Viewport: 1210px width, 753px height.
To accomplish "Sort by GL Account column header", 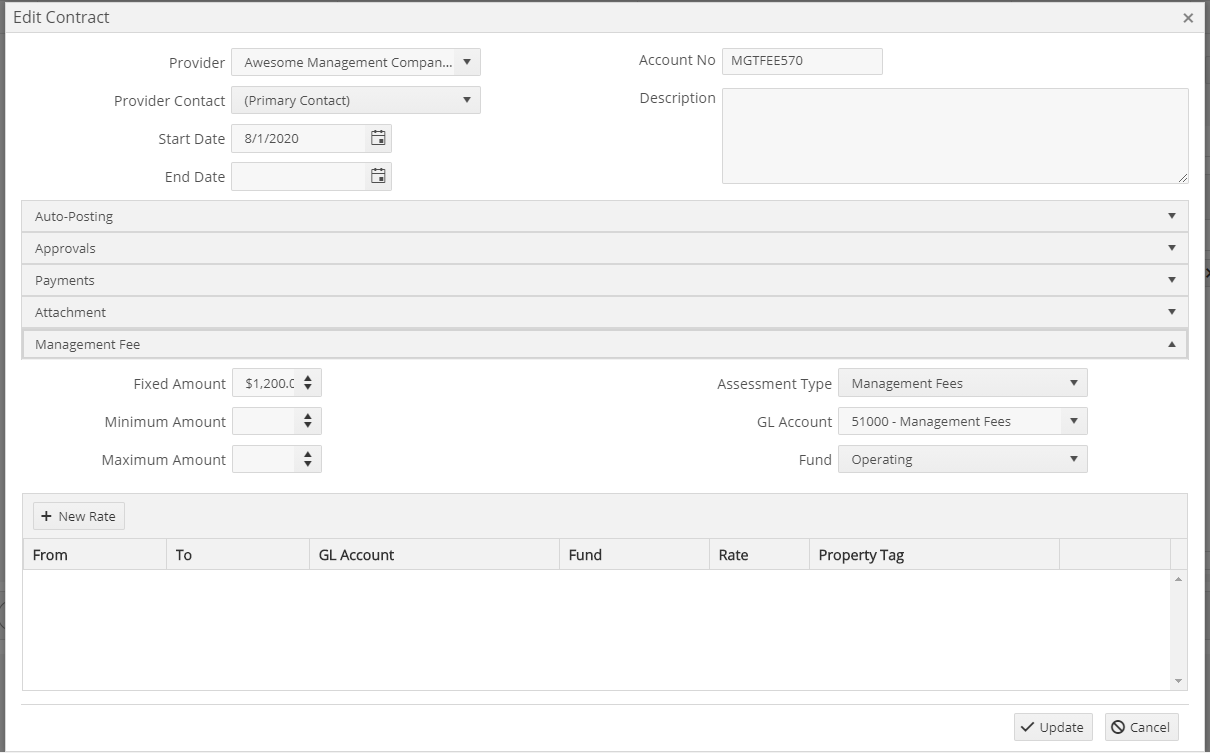I will tap(435, 554).
